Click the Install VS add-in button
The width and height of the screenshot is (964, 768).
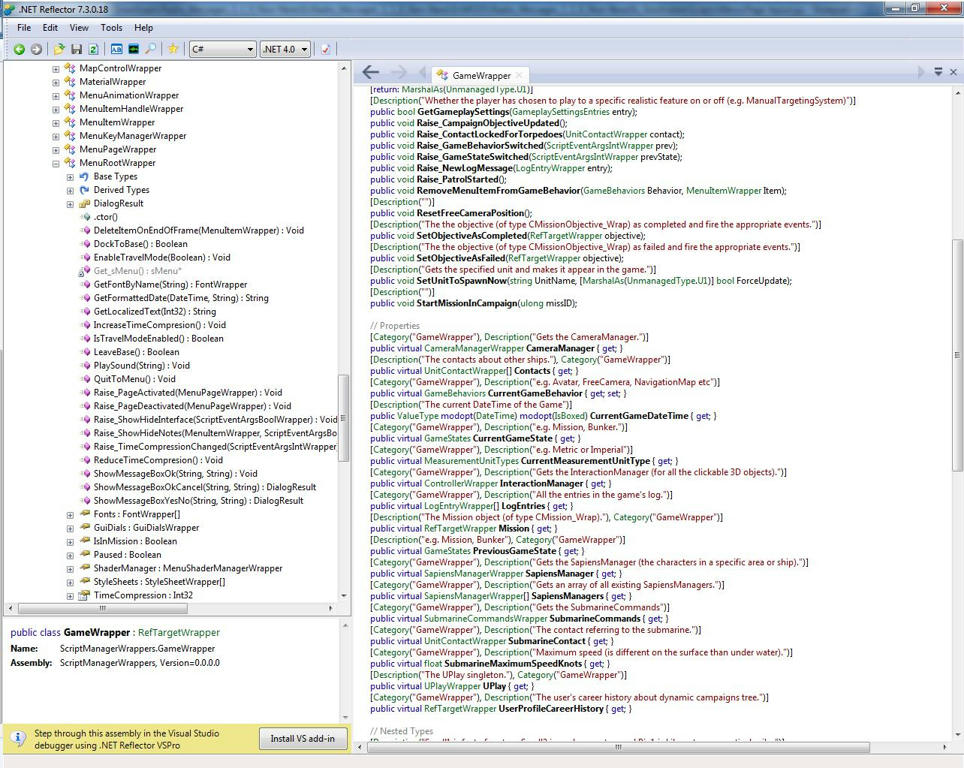pyautogui.click(x=302, y=738)
